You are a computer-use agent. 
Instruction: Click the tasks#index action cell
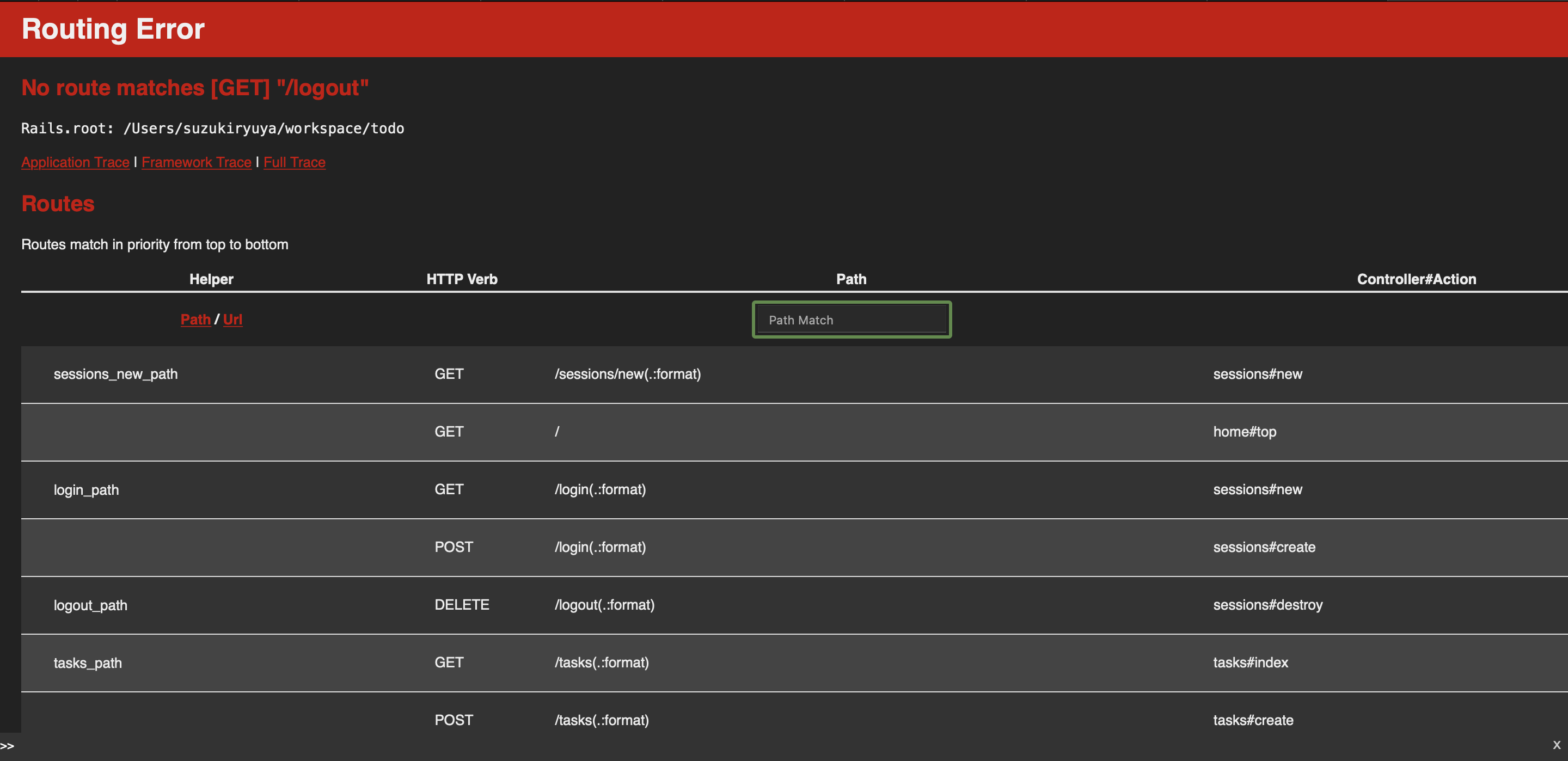point(1251,662)
